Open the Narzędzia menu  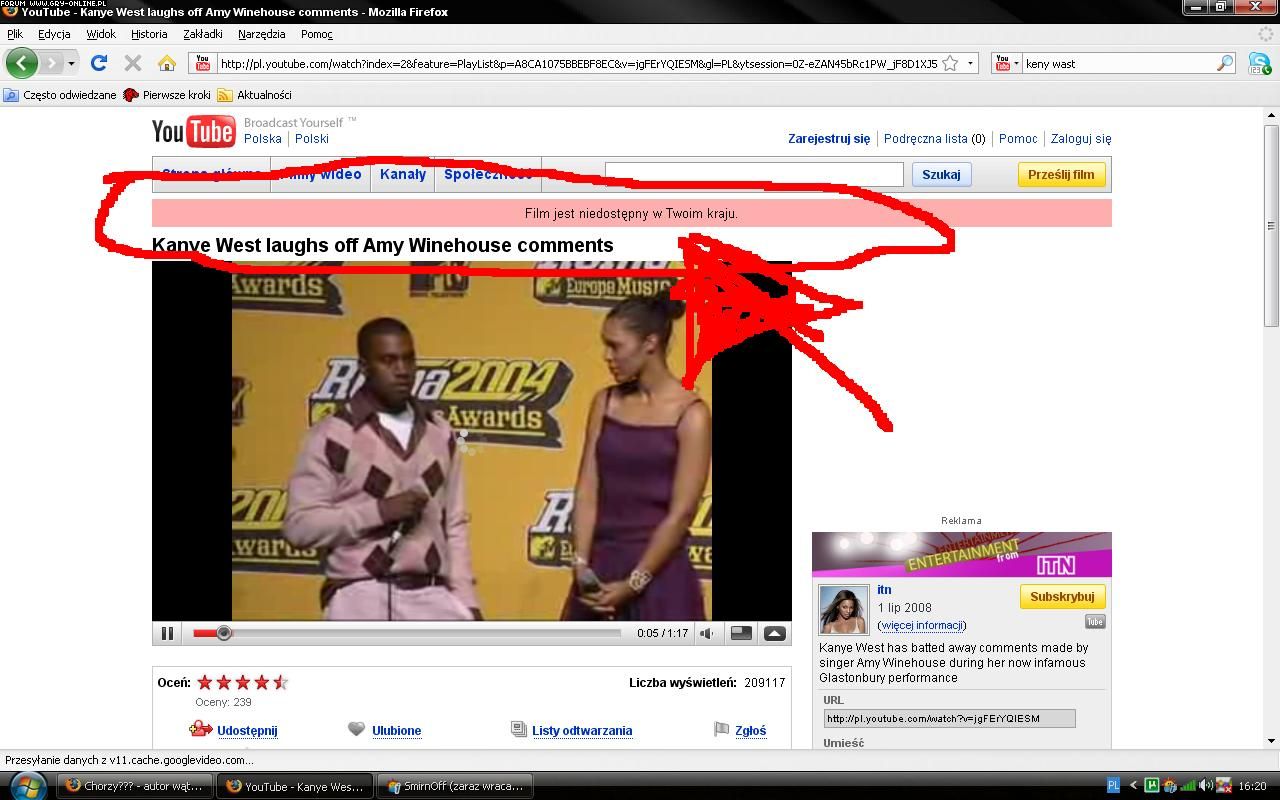pos(262,34)
